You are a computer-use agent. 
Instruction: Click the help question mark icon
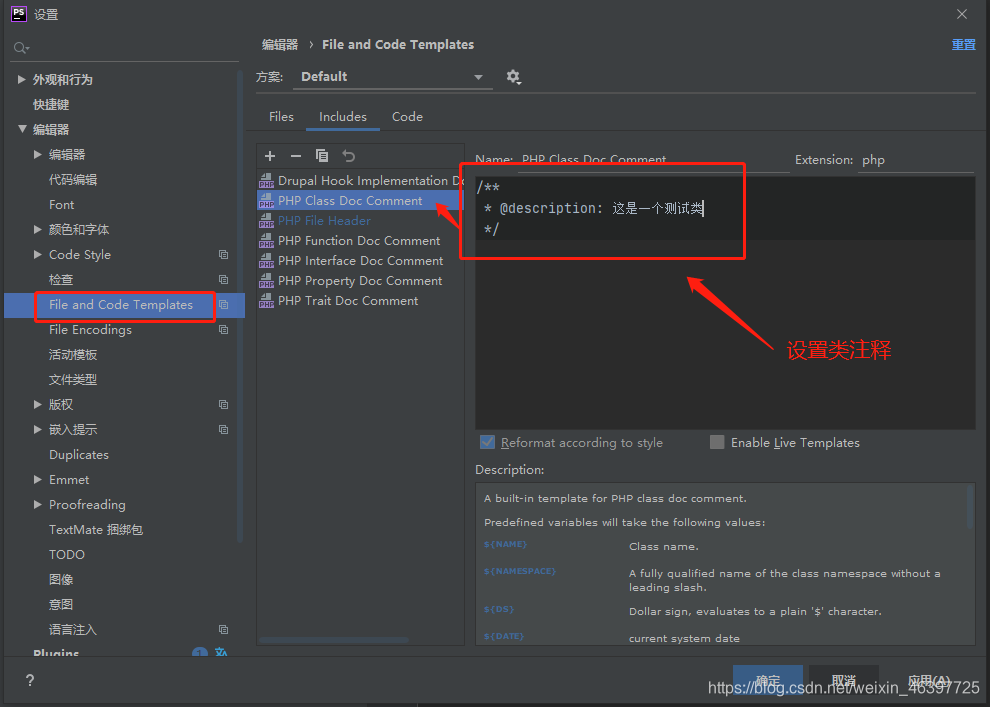pyautogui.click(x=30, y=680)
